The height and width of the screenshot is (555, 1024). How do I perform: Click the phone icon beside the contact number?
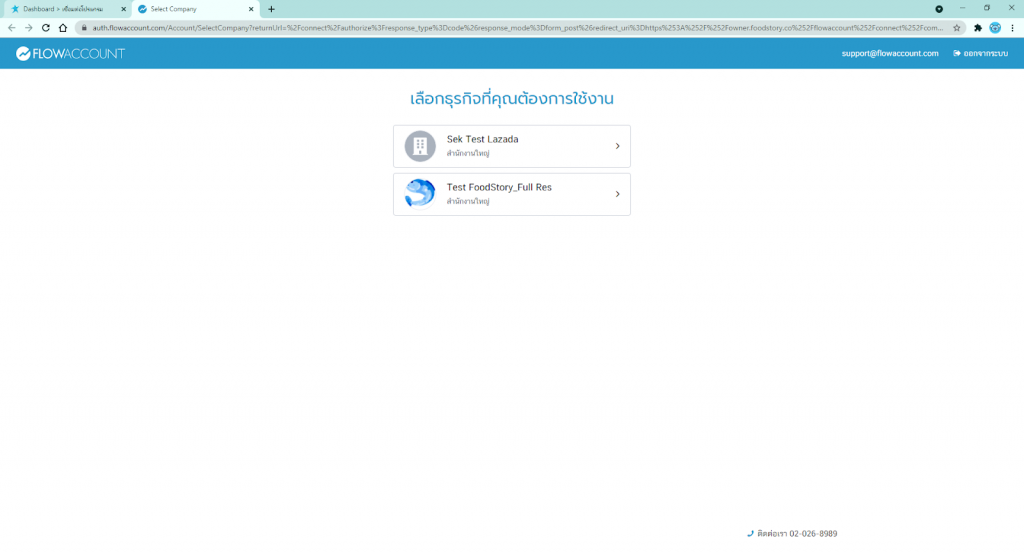(750, 534)
